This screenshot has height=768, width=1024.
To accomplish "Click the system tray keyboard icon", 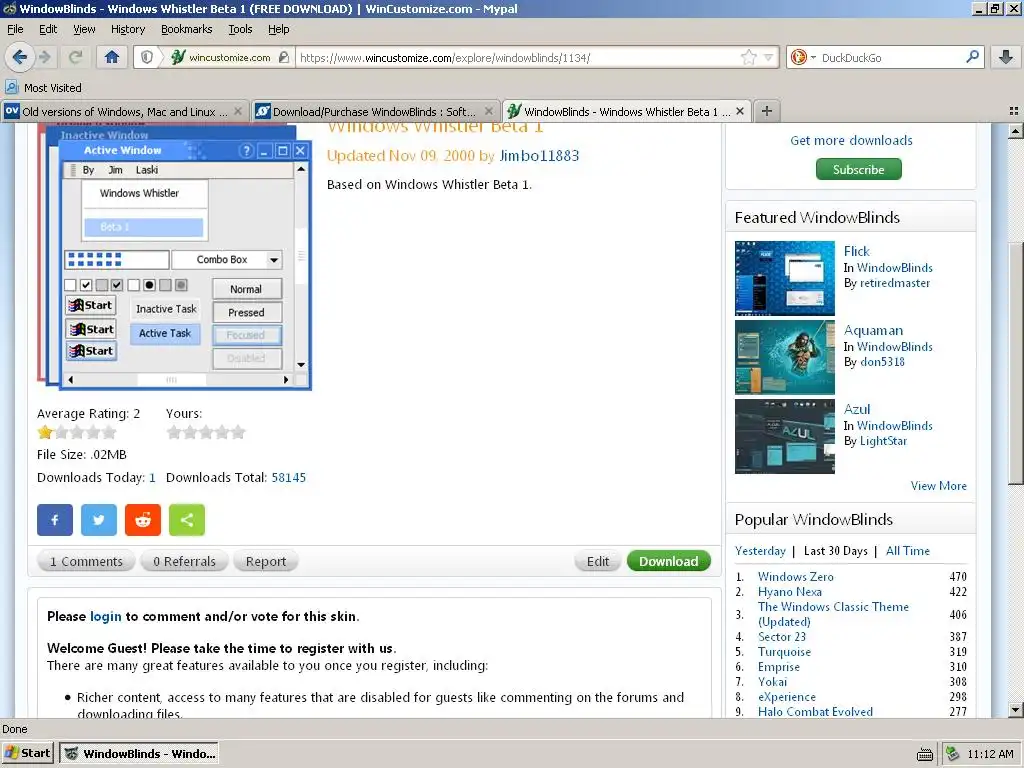I will [925, 754].
